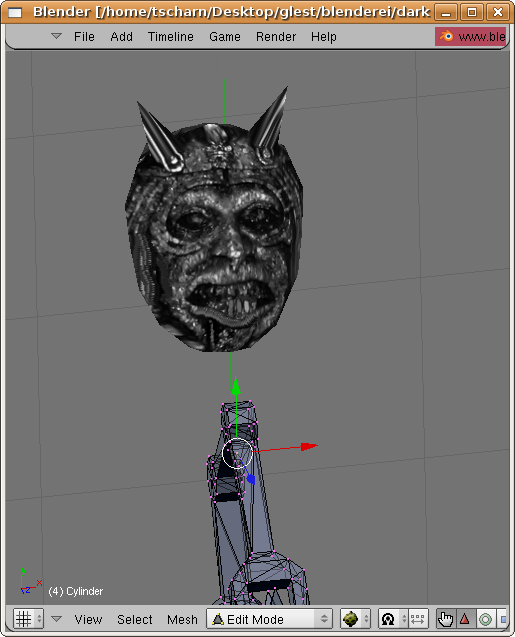Click the Select menu button
Image resolution: width=515 pixels, height=637 pixels.
click(x=134, y=620)
